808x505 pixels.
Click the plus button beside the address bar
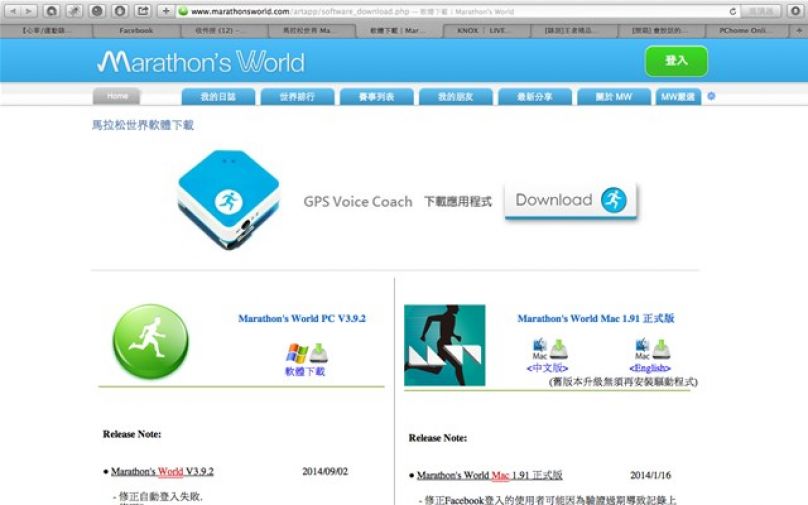point(165,11)
